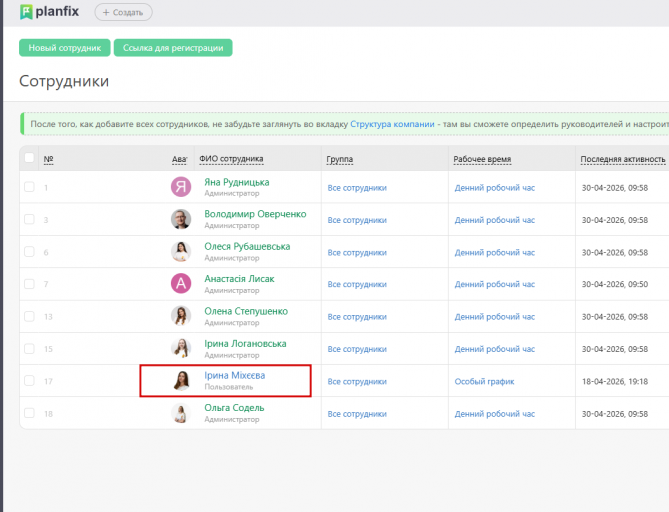This screenshot has width=669, height=512.
Task: Click Олена Степушенко's avatar photo
Action: (x=181, y=316)
